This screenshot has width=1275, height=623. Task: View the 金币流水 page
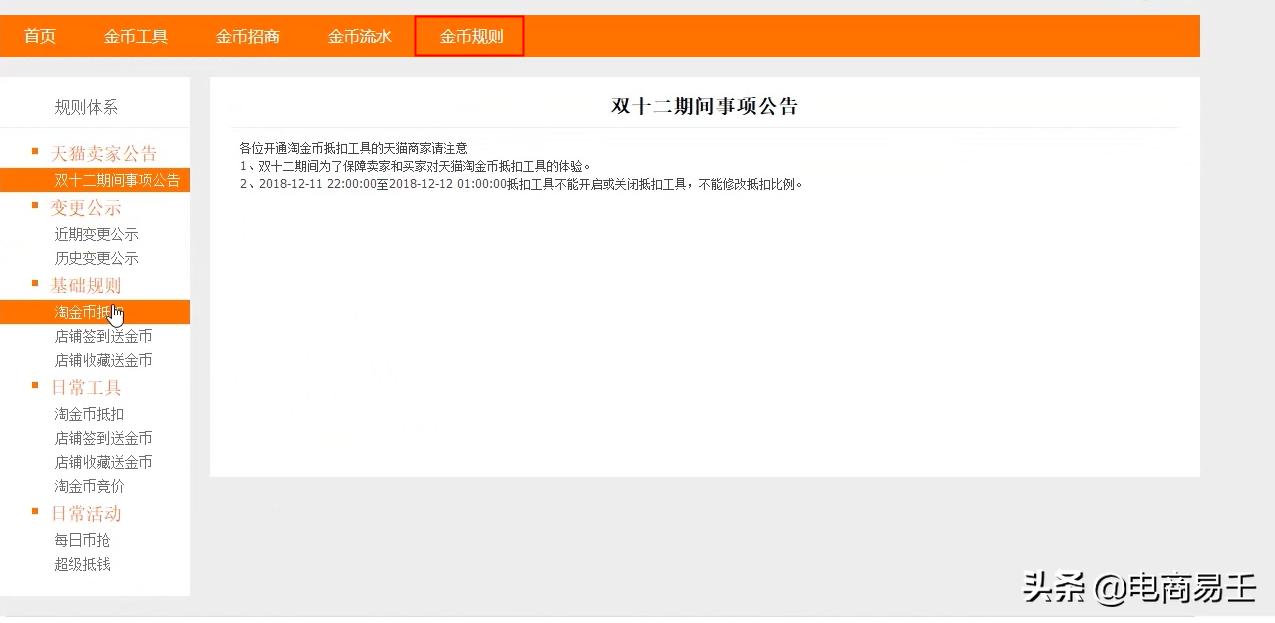coord(359,34)
